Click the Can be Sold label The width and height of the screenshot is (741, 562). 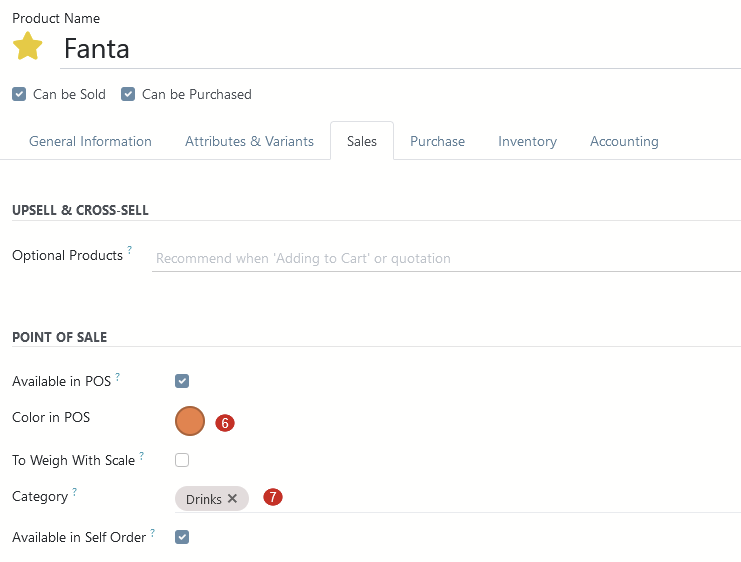(69, 95)
